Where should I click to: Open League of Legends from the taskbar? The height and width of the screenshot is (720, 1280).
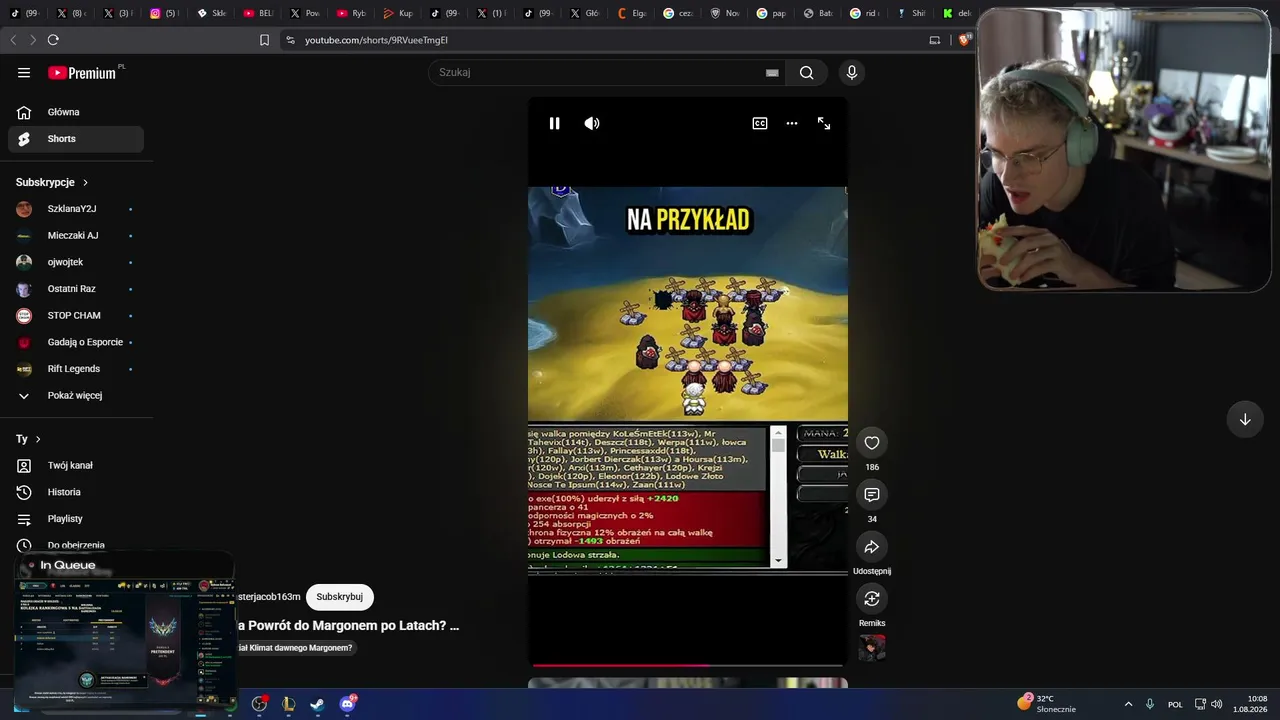(288, 704)
